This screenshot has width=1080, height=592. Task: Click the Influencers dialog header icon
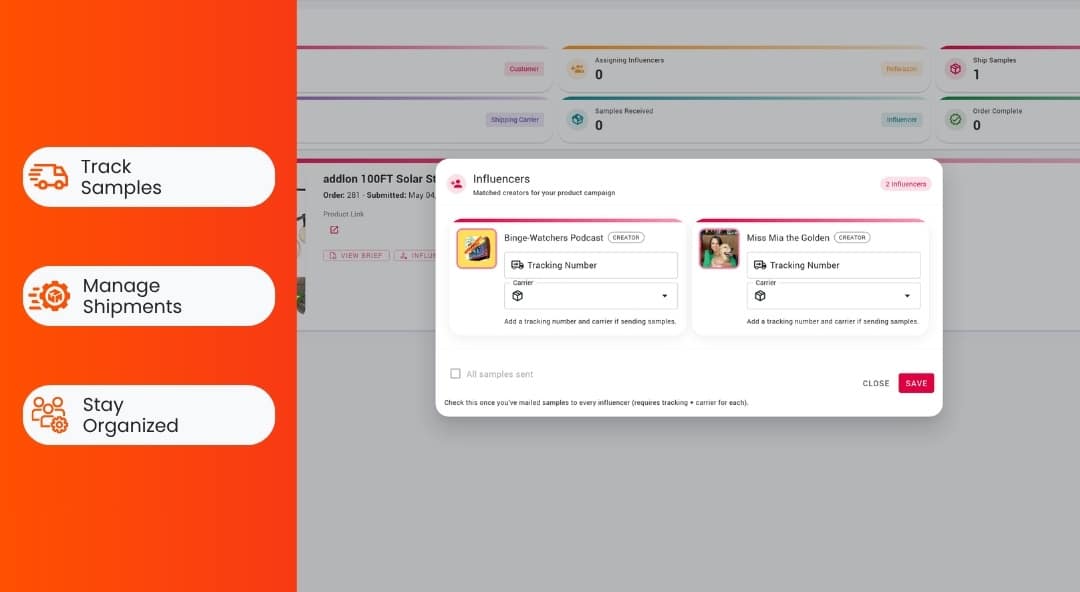(x=456, y=184)
